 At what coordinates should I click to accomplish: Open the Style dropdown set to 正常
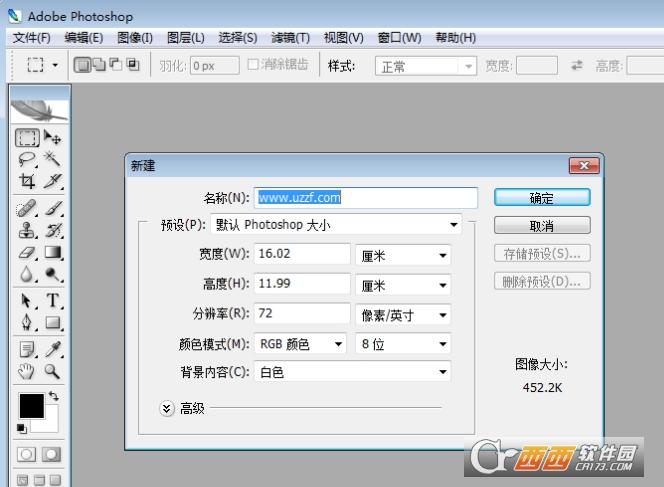426,66
